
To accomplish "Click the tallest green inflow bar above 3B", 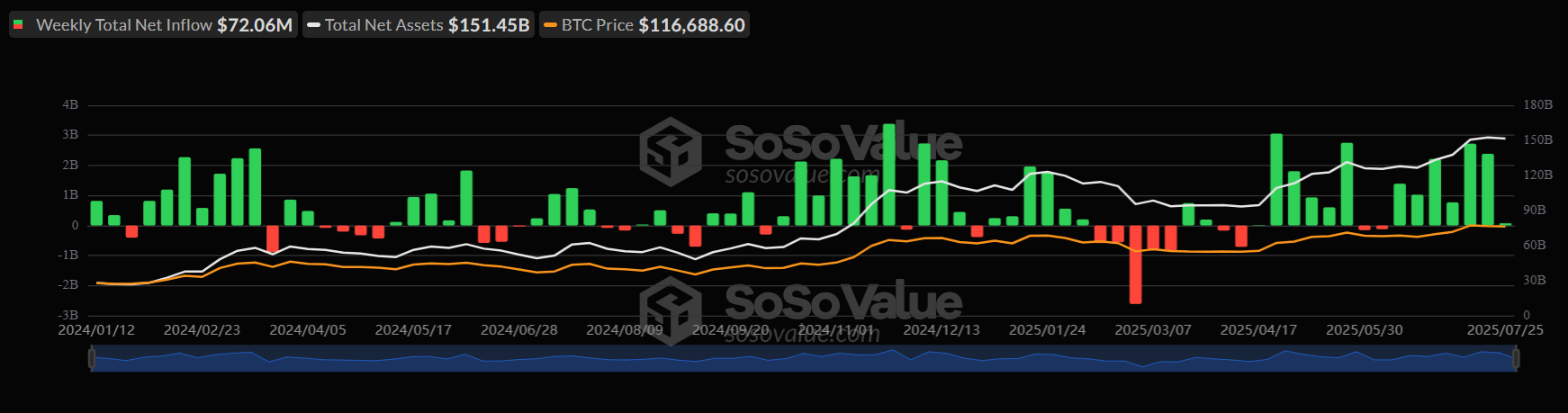I will (x=888, y=175).
